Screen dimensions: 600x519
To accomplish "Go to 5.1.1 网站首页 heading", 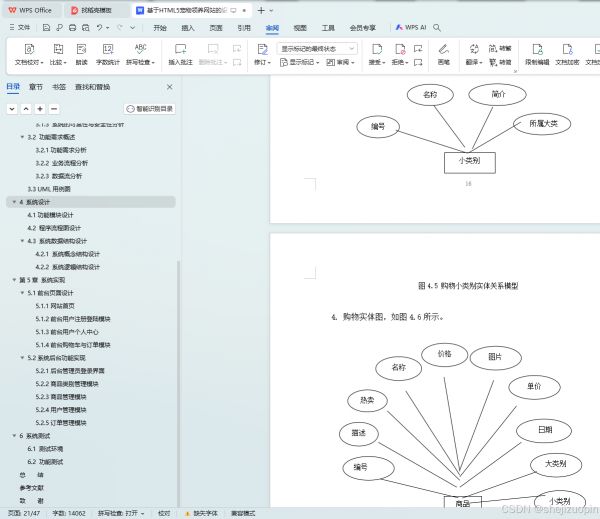I will [55, 306].
